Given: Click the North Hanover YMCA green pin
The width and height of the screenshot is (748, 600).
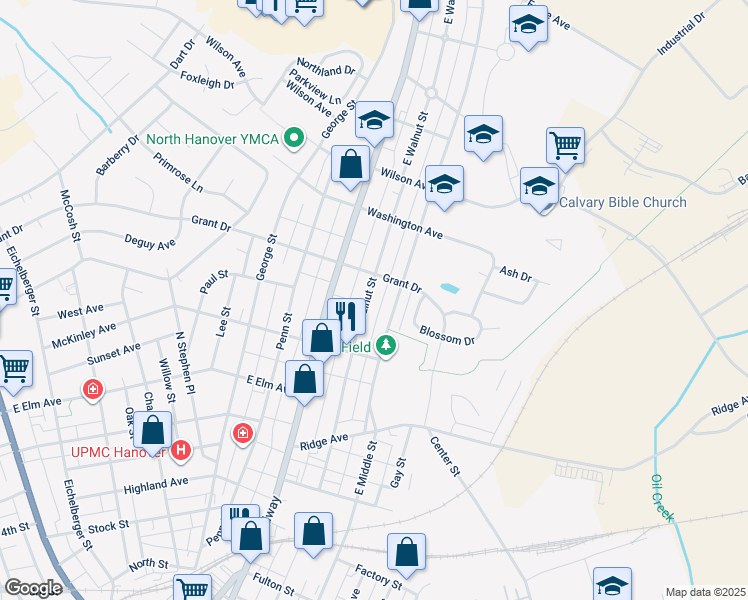Looking at the screenshot, I should pyautogui.click(x=294, y=138).
